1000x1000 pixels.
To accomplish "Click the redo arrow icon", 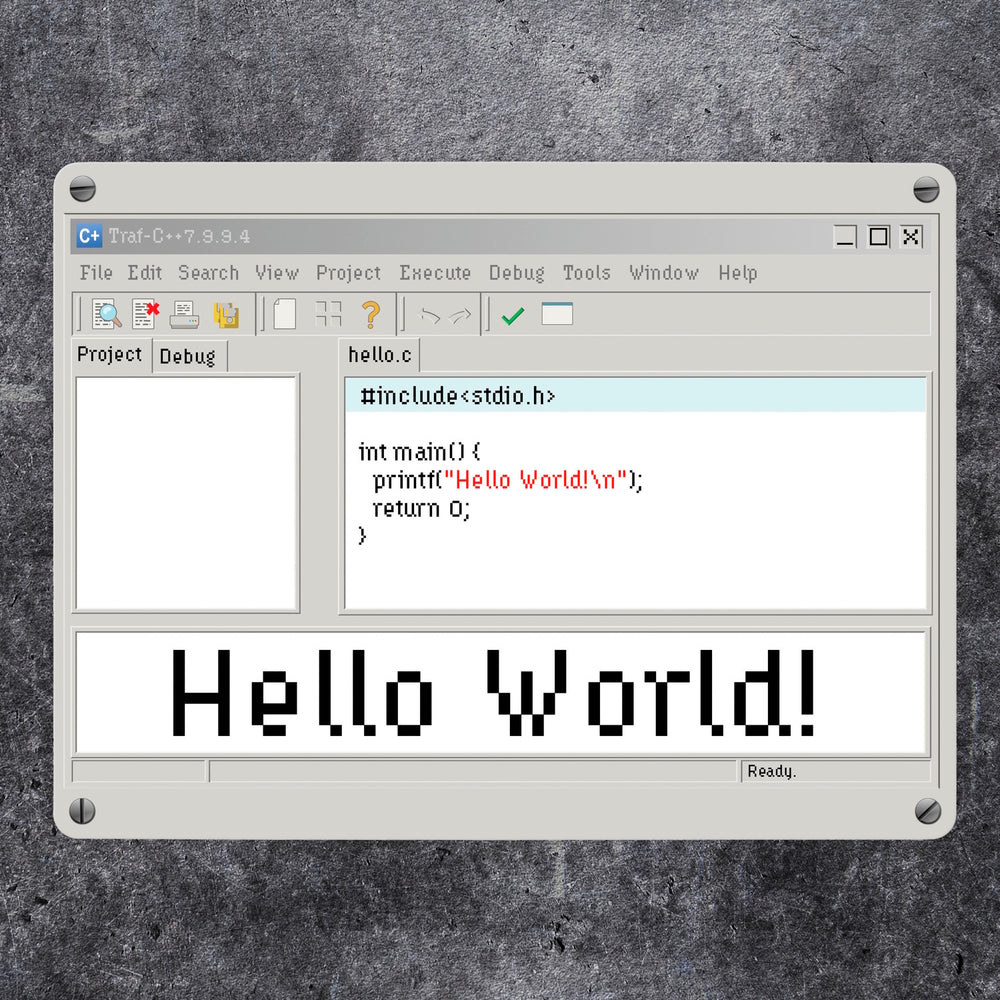I will 460,316.
